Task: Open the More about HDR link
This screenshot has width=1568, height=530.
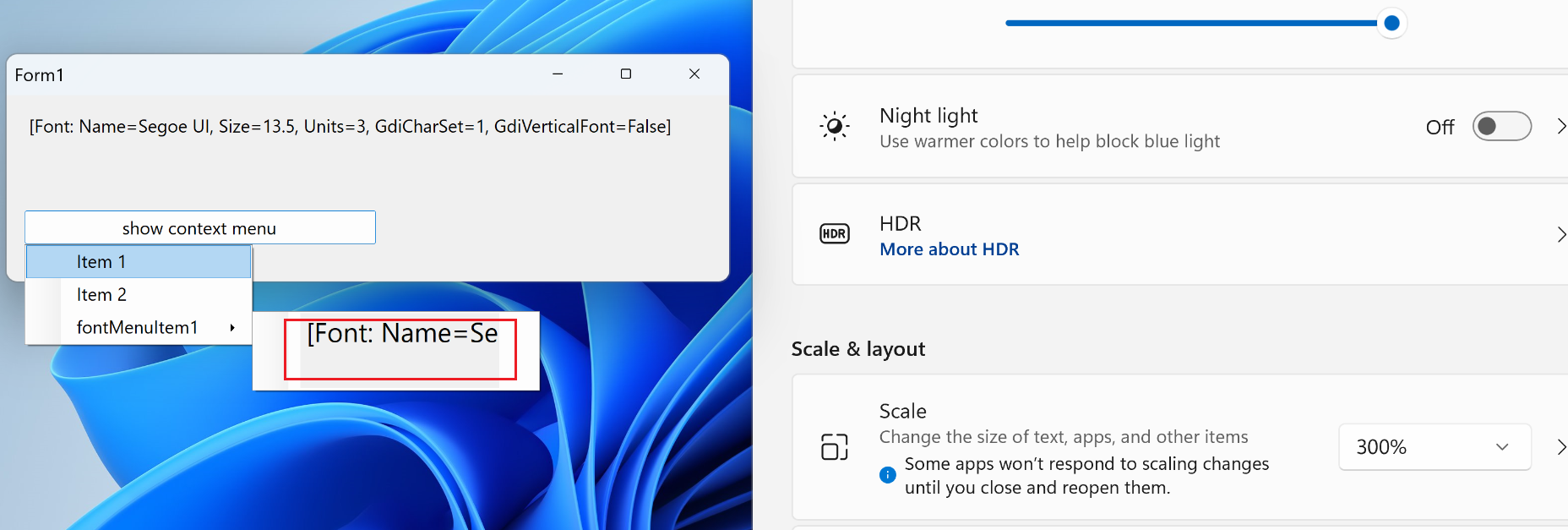Action: pyautogui.click(x=949, y=249)
